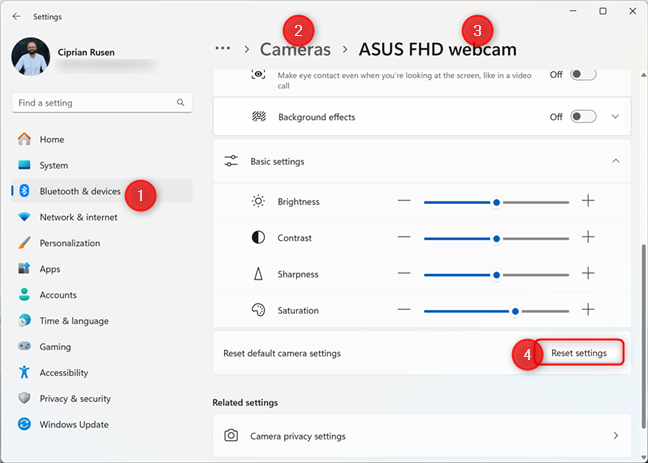Screen dimensions: 648x463
Task: Click the Saturation palette icon
Action: click(x=258, y=310)
